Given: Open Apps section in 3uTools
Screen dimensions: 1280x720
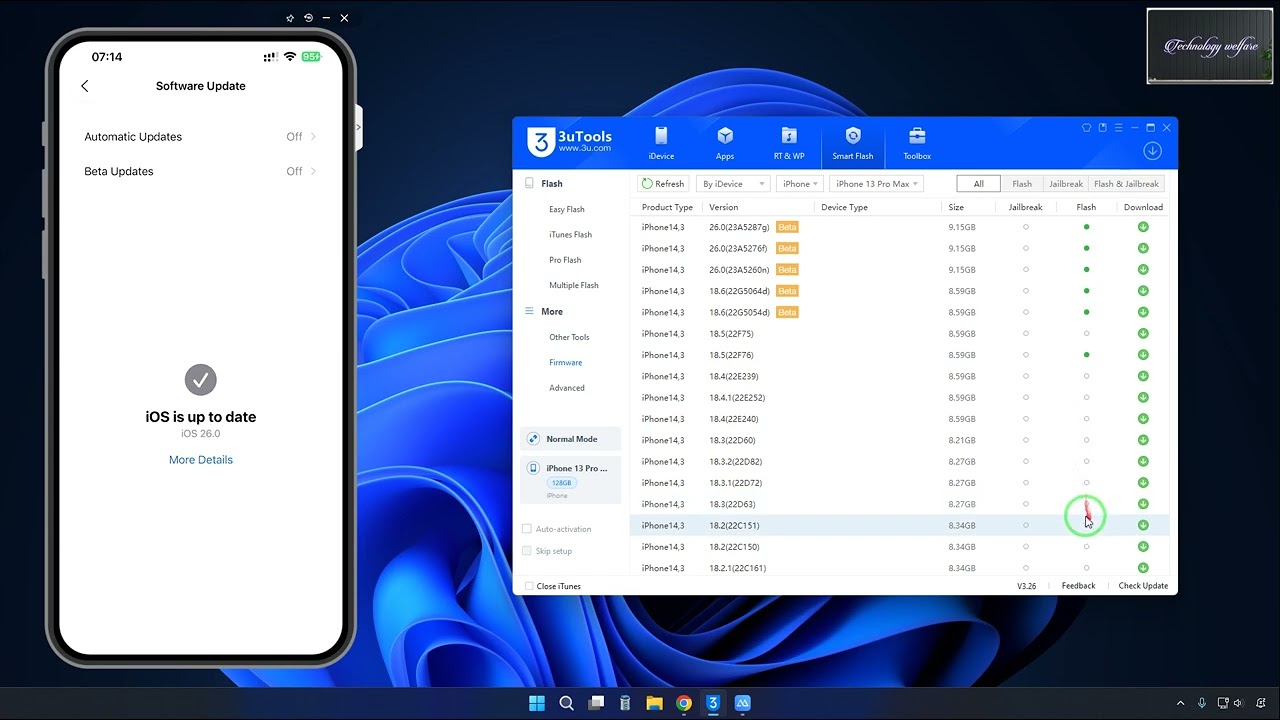Looking at the screenshot, I should 725,143.
